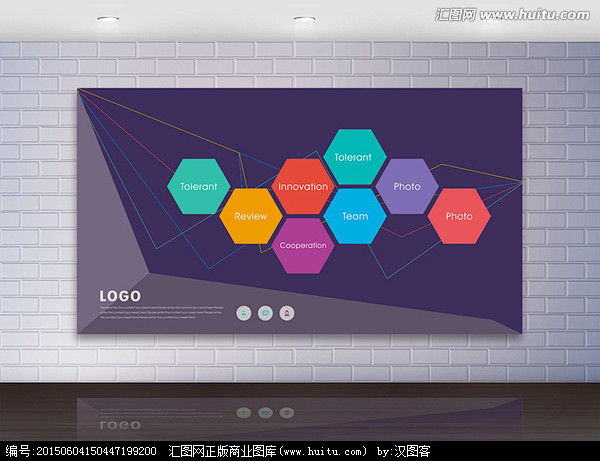Click the middle round chat bubble icon
The image size is (600, 461).
pos(265,312)
